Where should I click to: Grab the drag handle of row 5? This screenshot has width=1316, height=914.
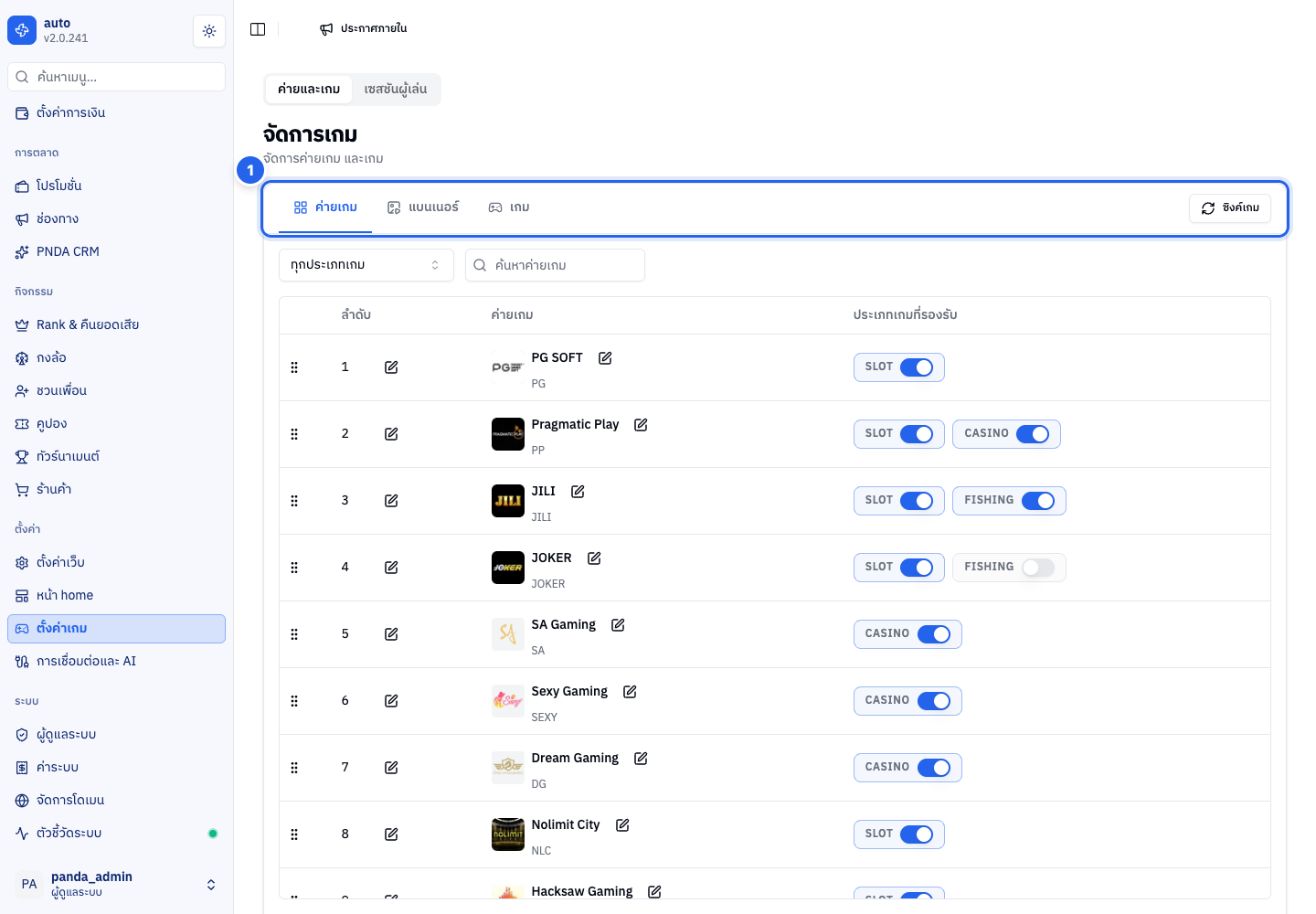[x=294, y=634]
